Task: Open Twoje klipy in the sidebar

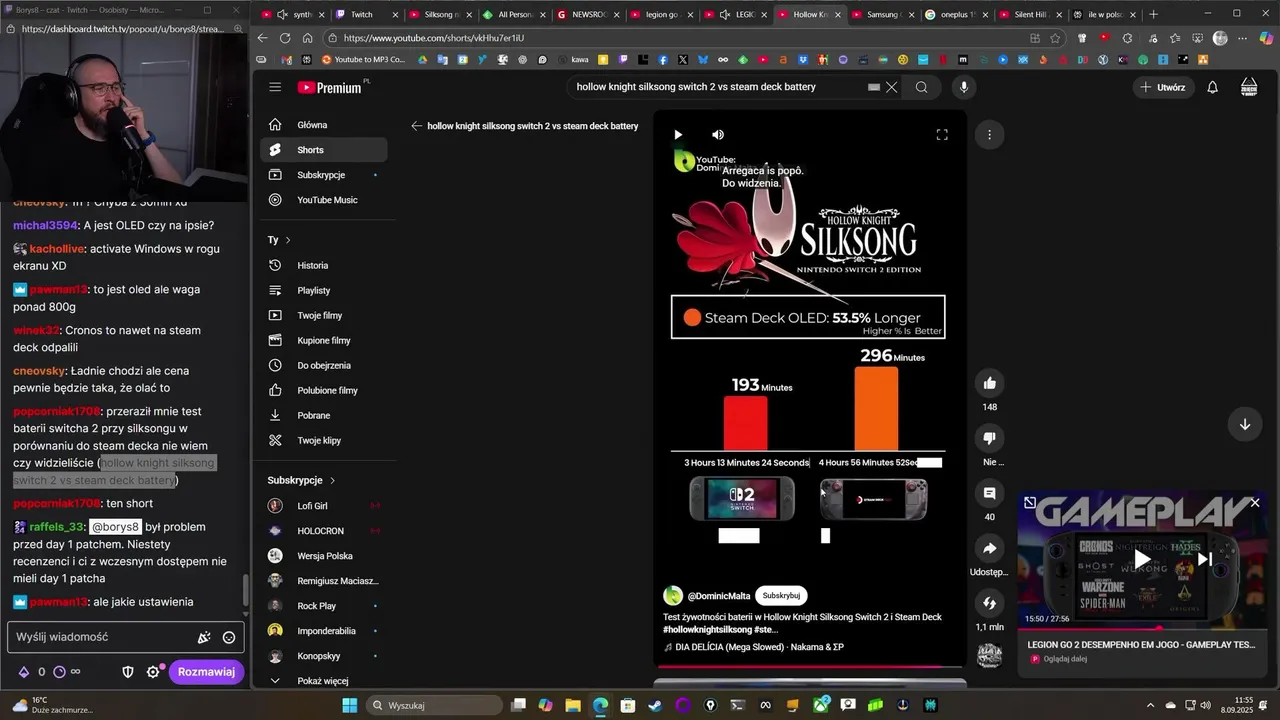Action: pos(323,440)
